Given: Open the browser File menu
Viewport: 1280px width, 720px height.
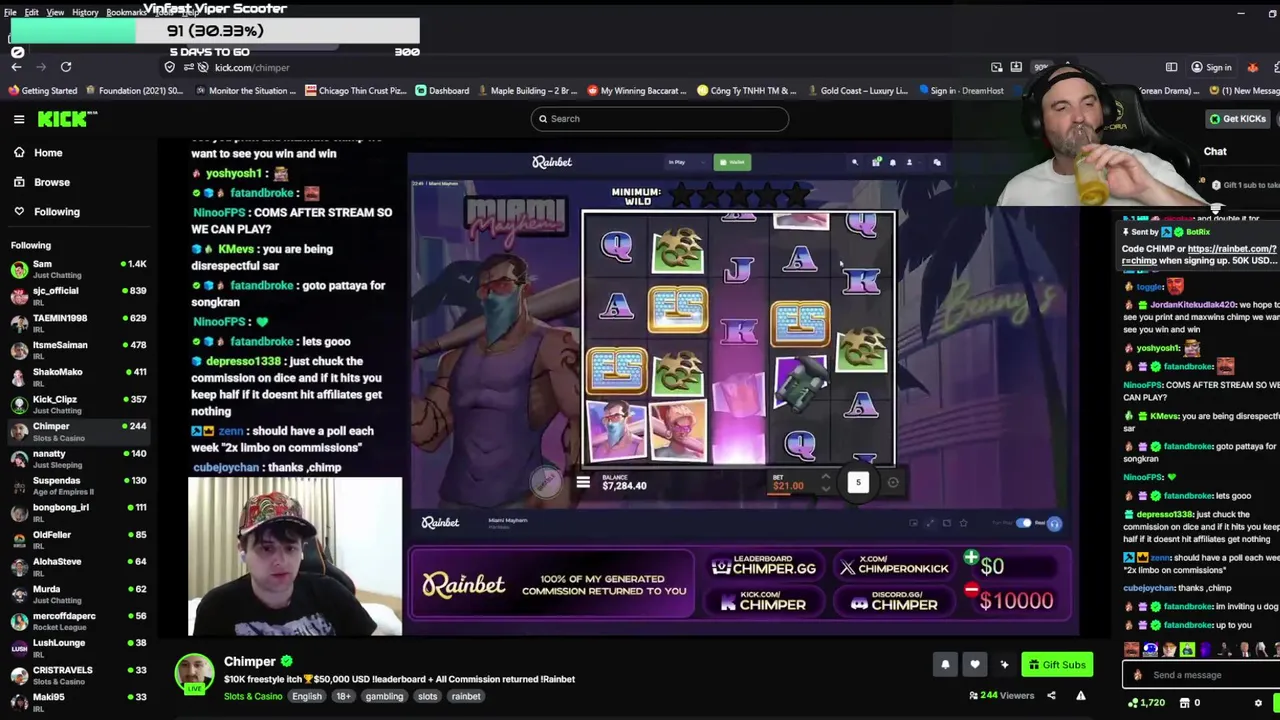Looking at the screenshot, I should pyautogui.click(x=10, y=13).
